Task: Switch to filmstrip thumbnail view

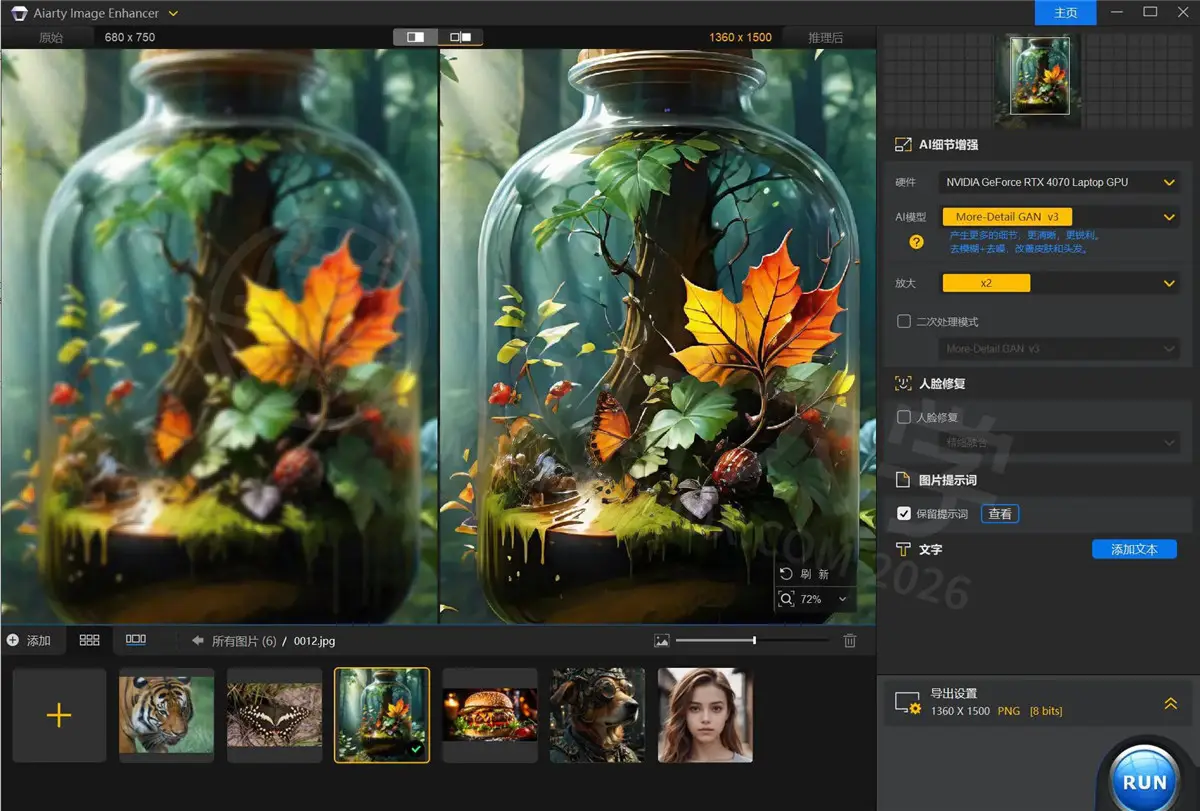Action: [x=136, y=639]
